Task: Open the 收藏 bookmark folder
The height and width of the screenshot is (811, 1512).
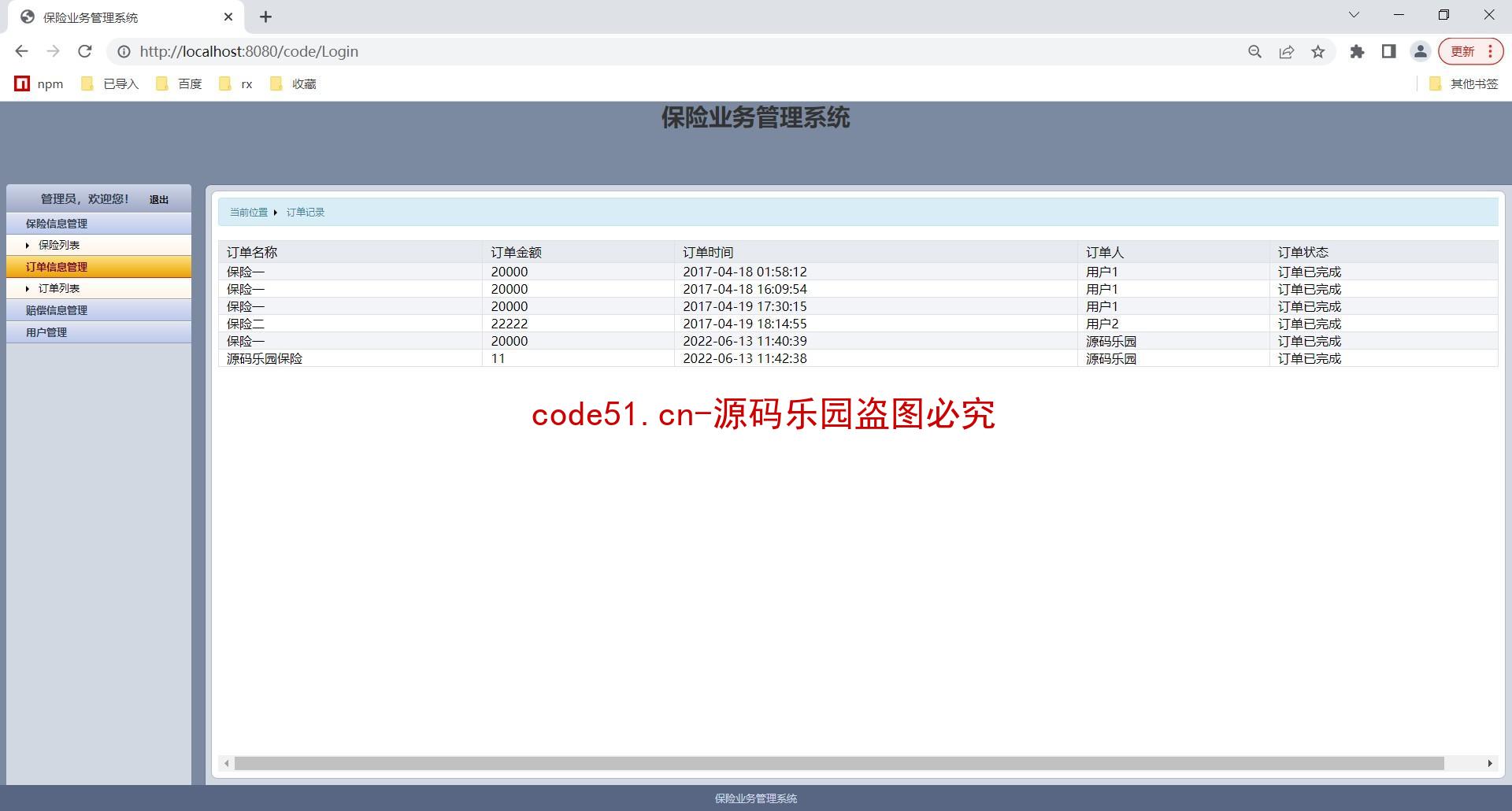Action: [293, 83]
